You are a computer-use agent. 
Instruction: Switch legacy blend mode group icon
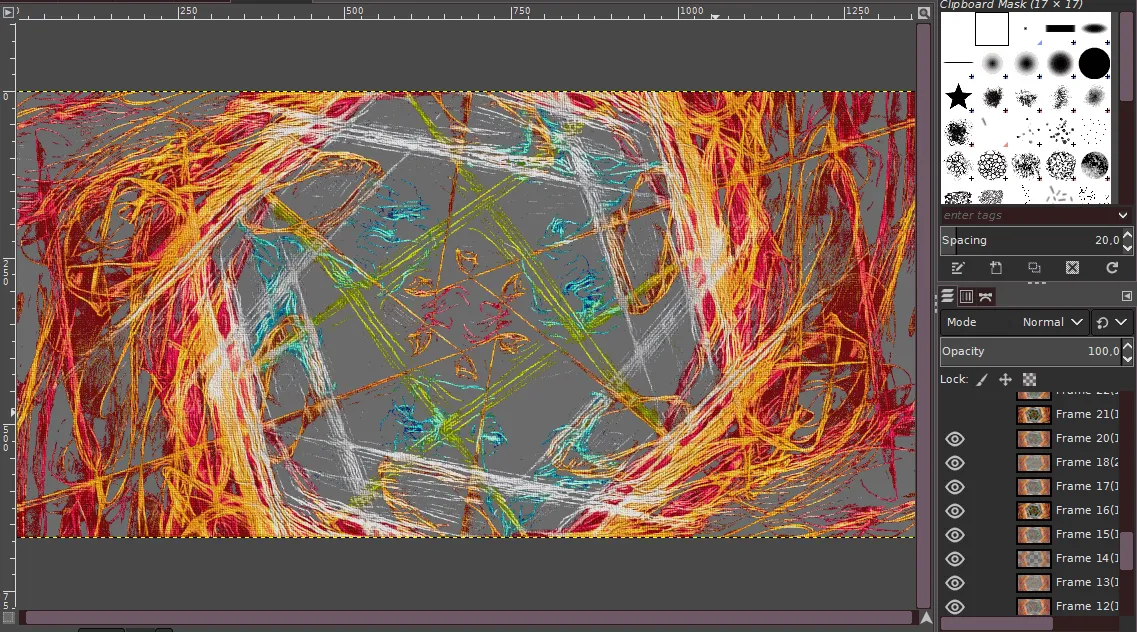tap(1102, 323)
